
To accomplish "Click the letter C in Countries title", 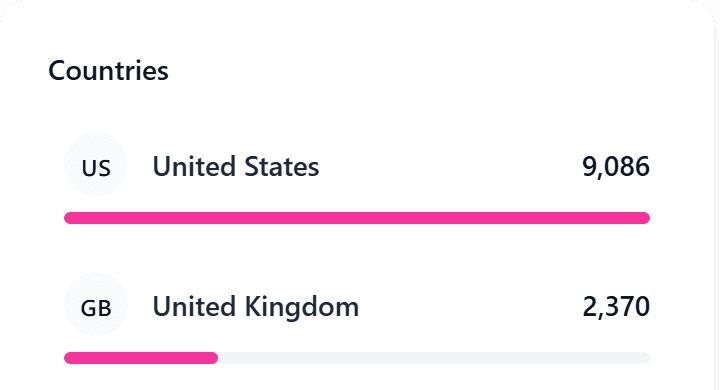I will [x=57, y=71].
